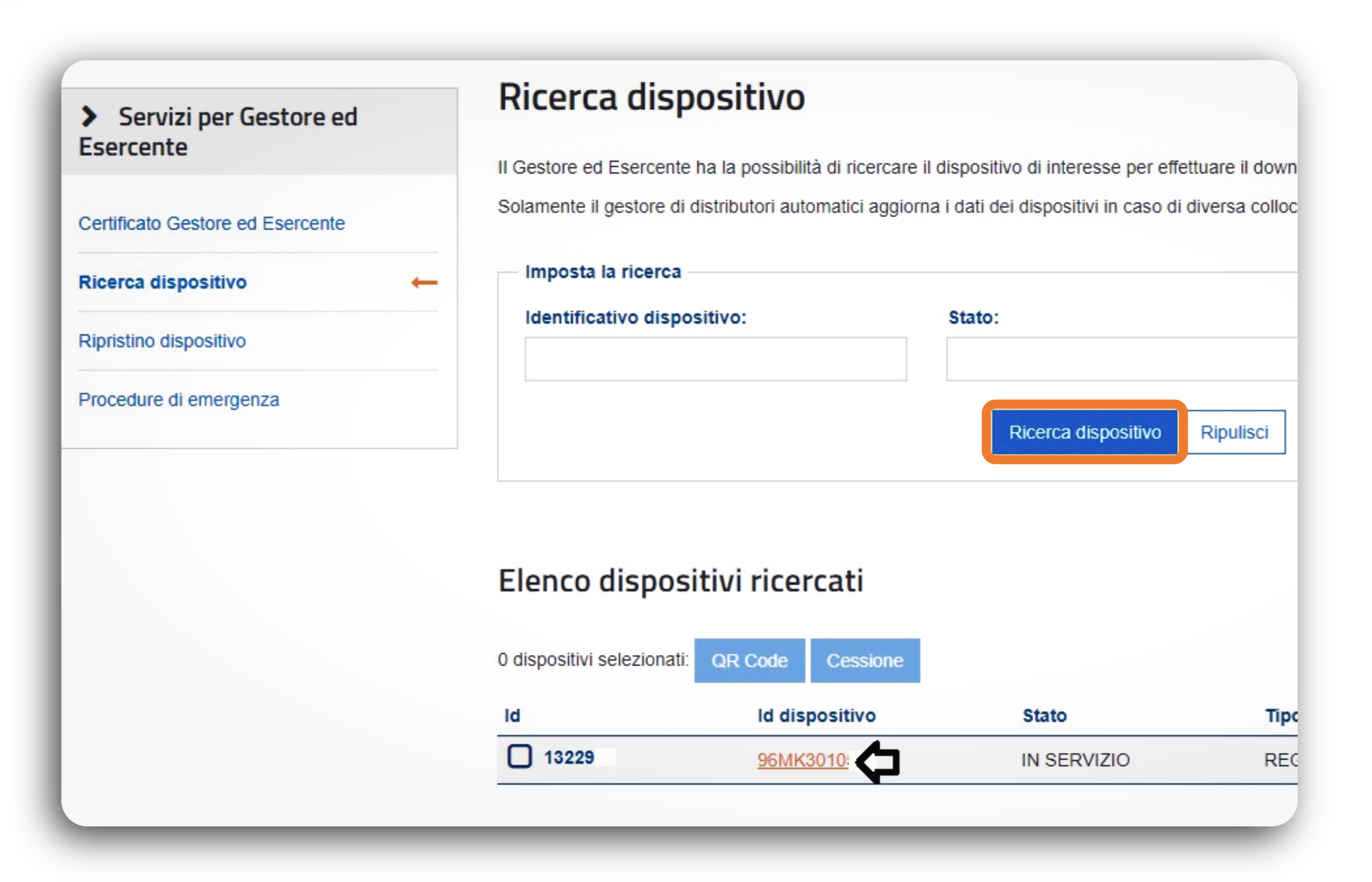Click the orange arrow beside Ricerca dispositivo
The image size is (1372, 882).
click(424, 282)
